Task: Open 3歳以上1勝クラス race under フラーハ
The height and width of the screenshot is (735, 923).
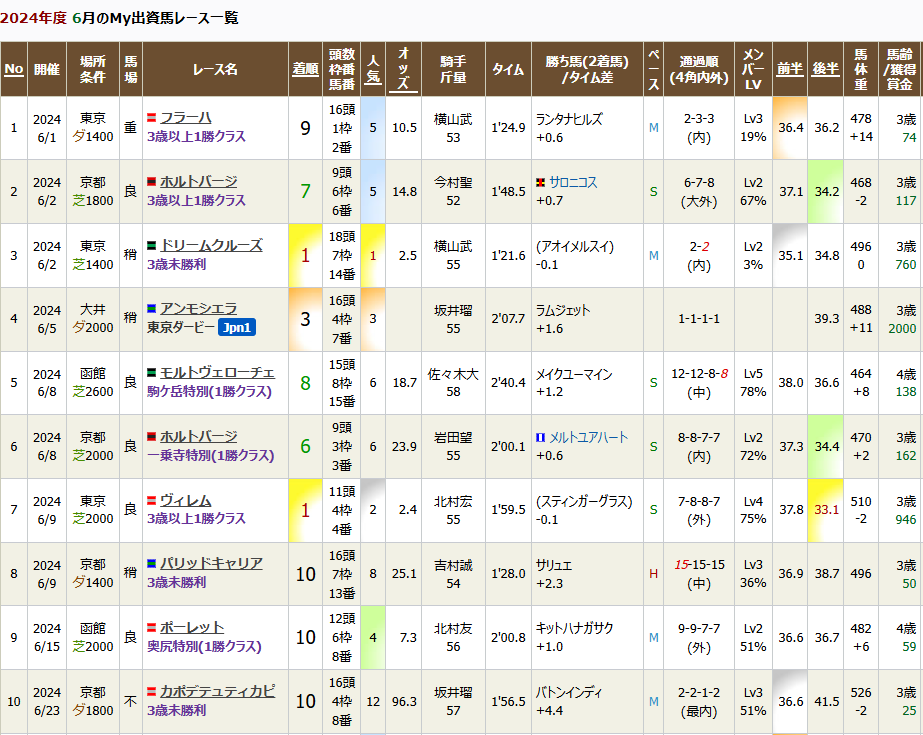Action: tap(196, 137)
